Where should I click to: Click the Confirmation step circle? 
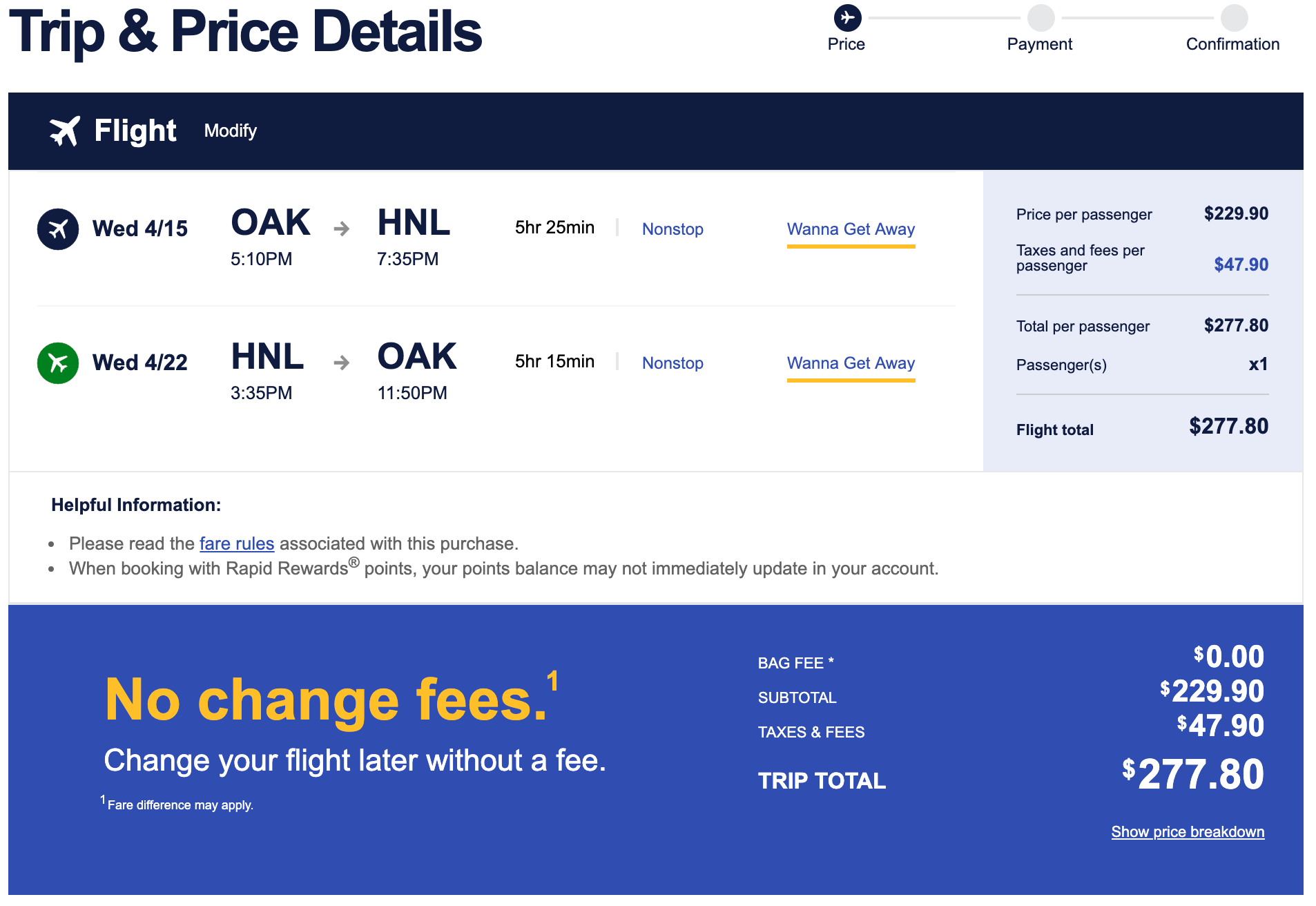click(1234, 17)
